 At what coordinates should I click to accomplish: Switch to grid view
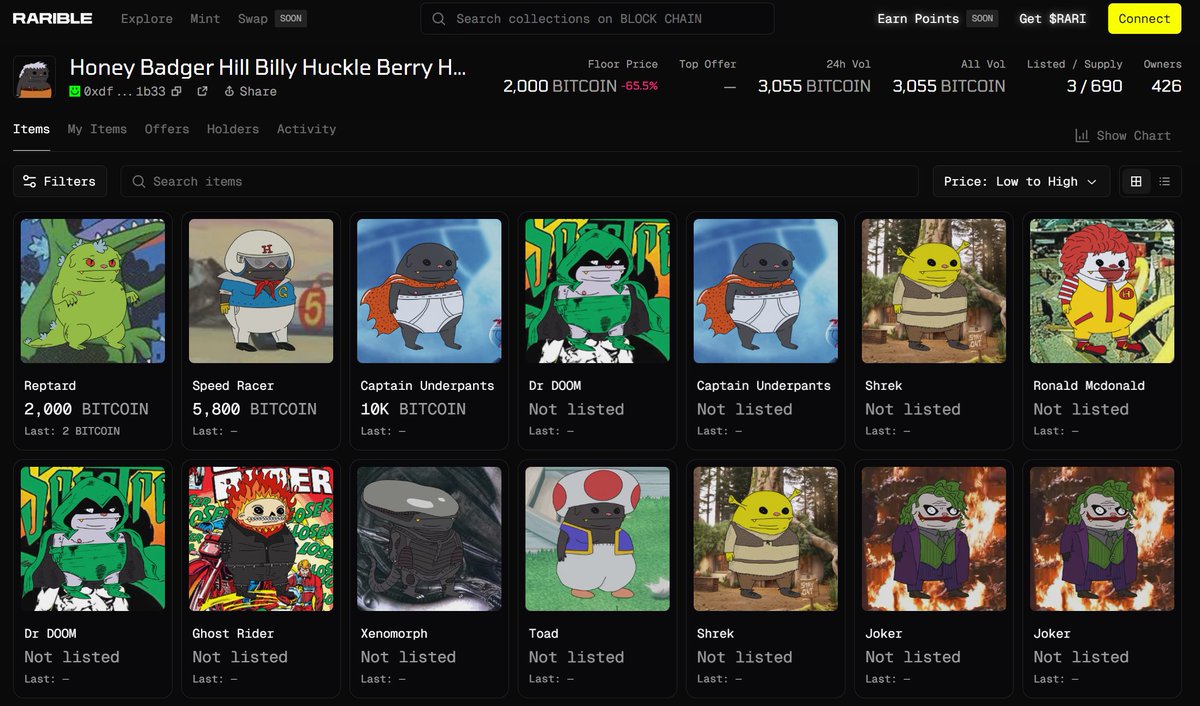[1136, 181]
